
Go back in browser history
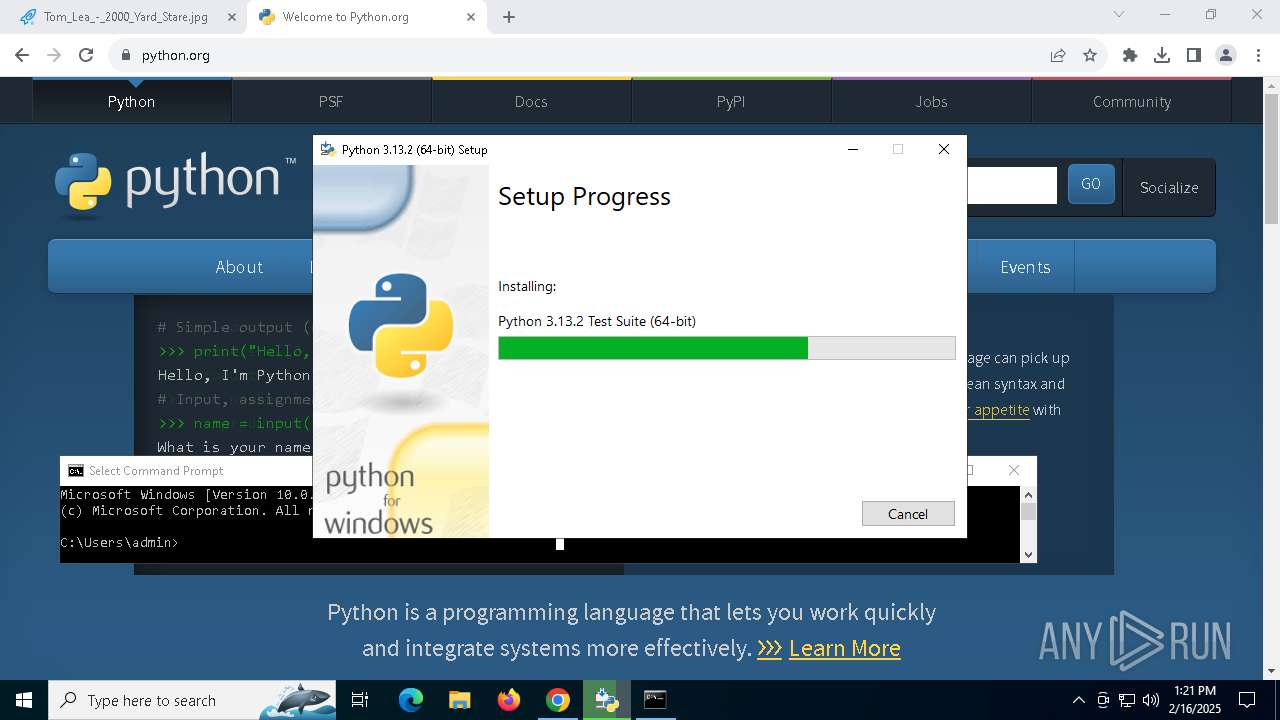coord(22,55)
